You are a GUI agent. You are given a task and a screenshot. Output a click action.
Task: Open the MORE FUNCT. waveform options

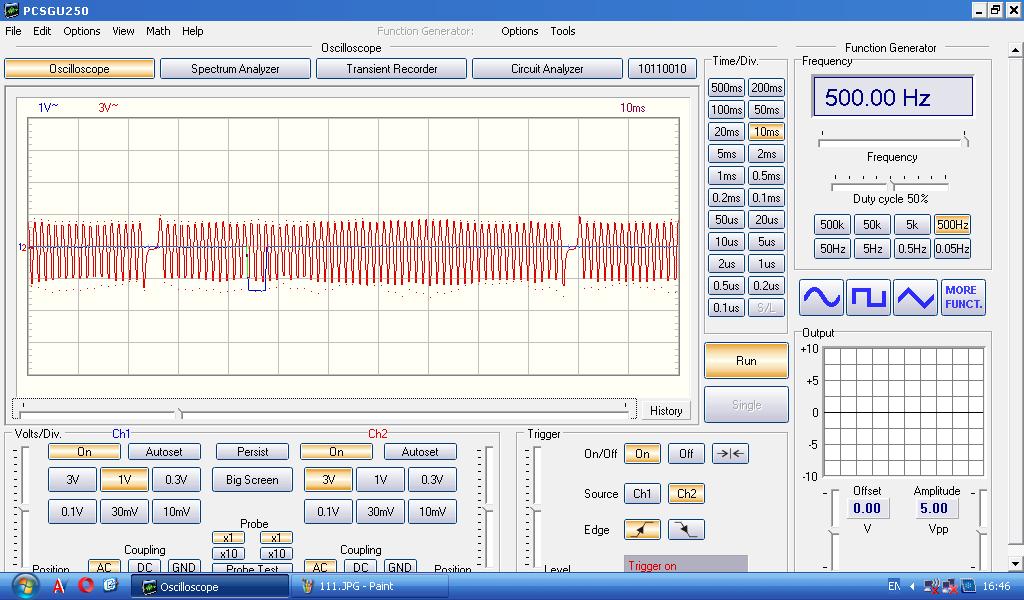[x=963, y=298]
